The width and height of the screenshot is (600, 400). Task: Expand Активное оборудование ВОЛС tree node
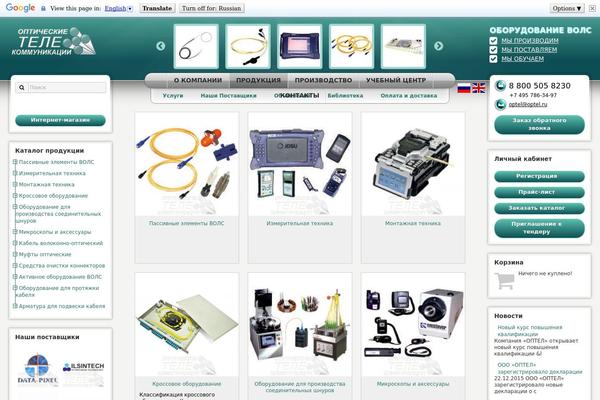[x=15, y=276]
